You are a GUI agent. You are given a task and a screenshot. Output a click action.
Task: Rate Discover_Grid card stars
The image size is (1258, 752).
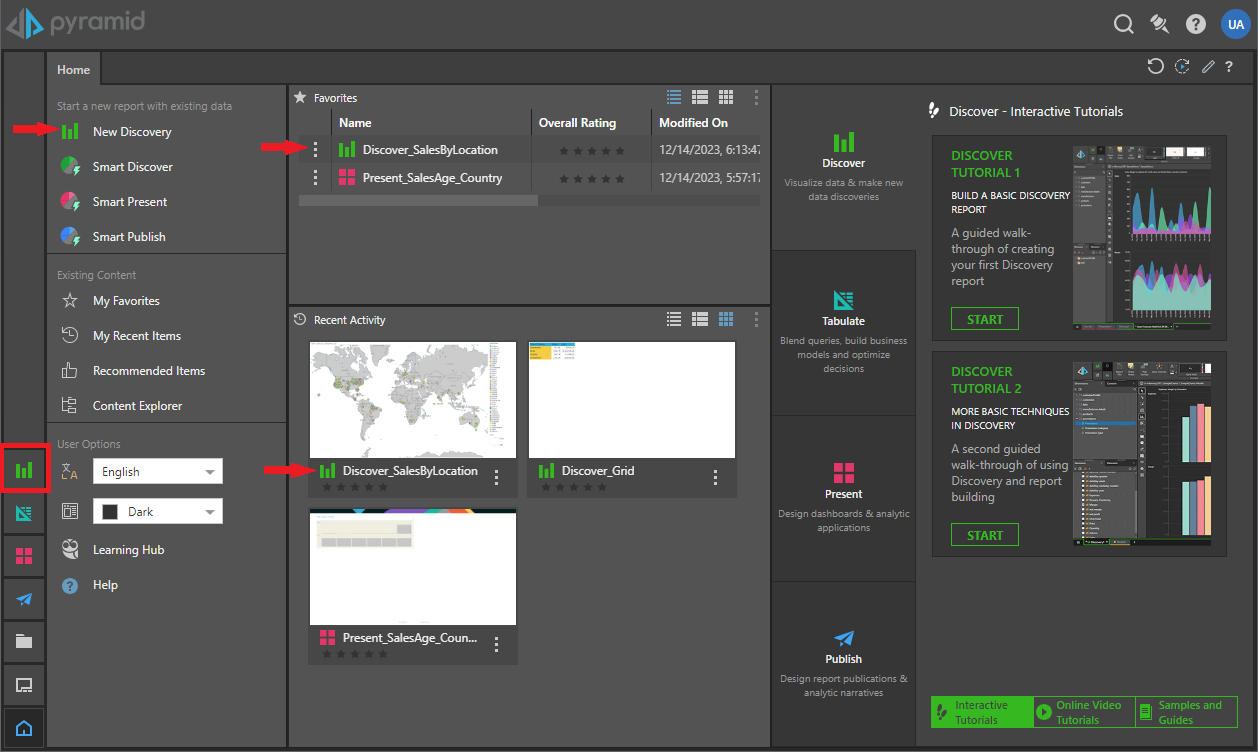pos(572,487)
